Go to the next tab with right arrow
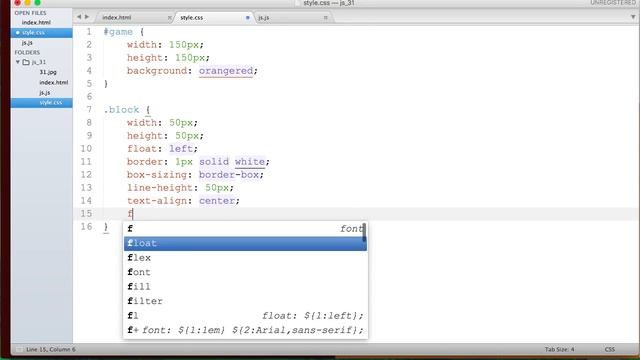The image size is (640, 360). tap(87, 17)
